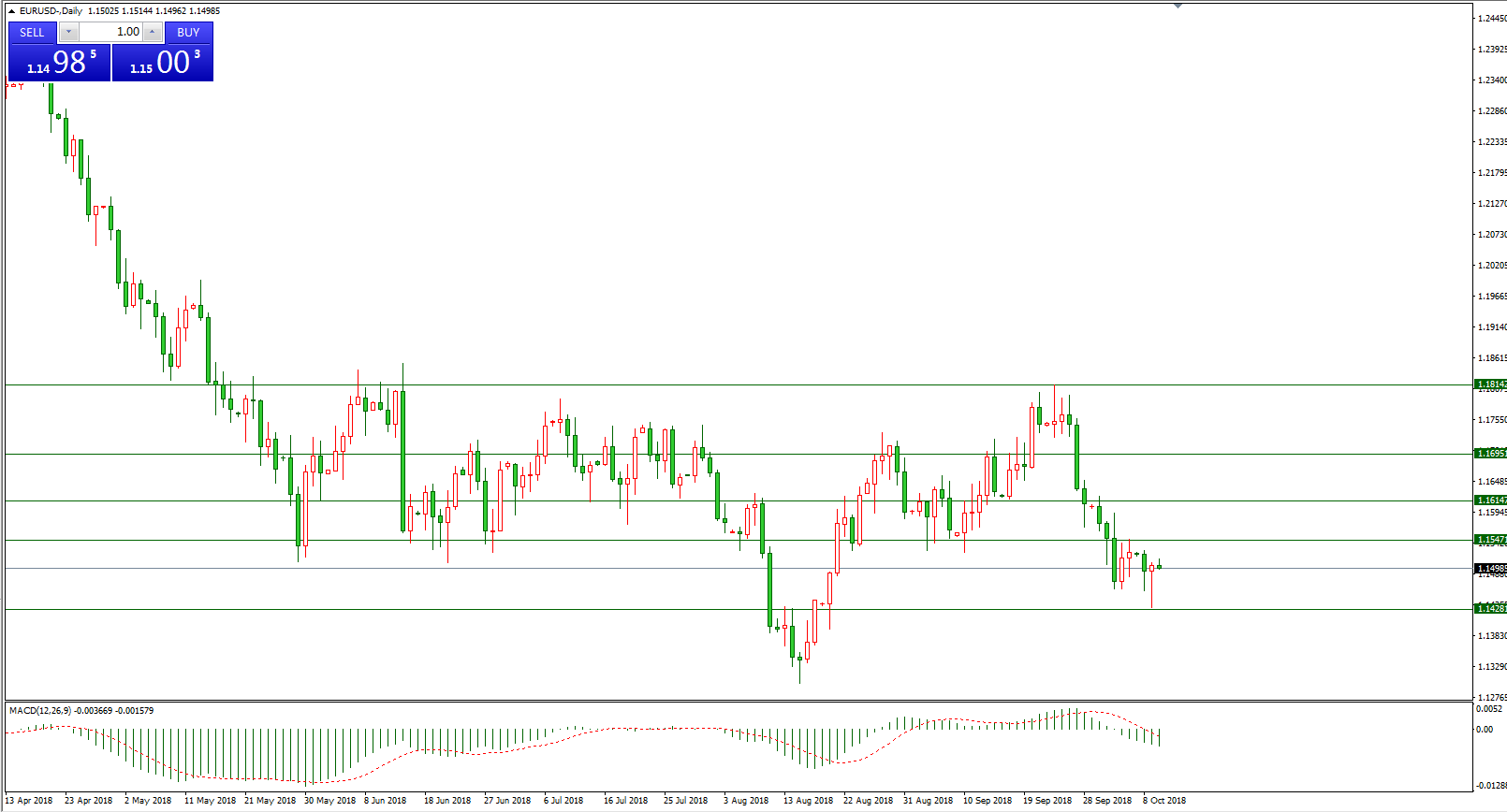This screenshot has width=1507, height=812.
Task: Click the 19 Sep 2018 date label
Action: pyautogui.click(x=1047, y=801)
